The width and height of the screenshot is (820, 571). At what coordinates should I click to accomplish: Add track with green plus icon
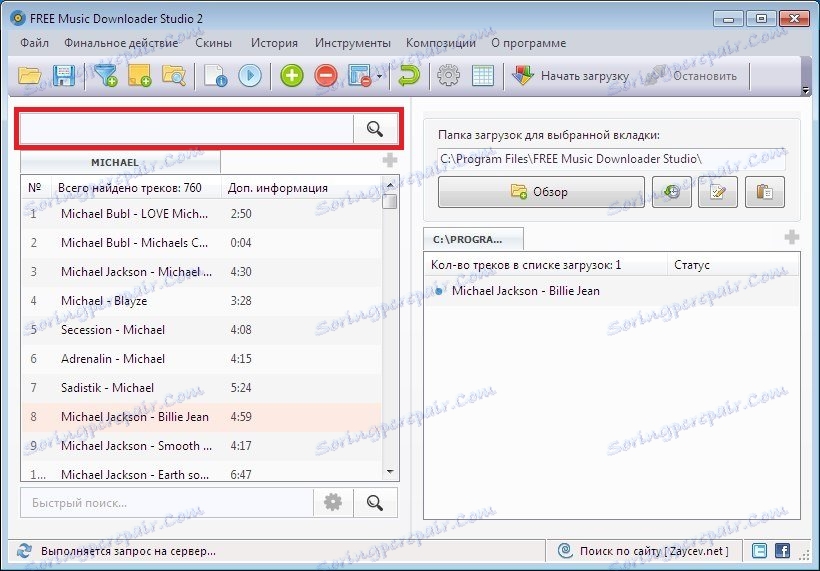tap(292, 76)
